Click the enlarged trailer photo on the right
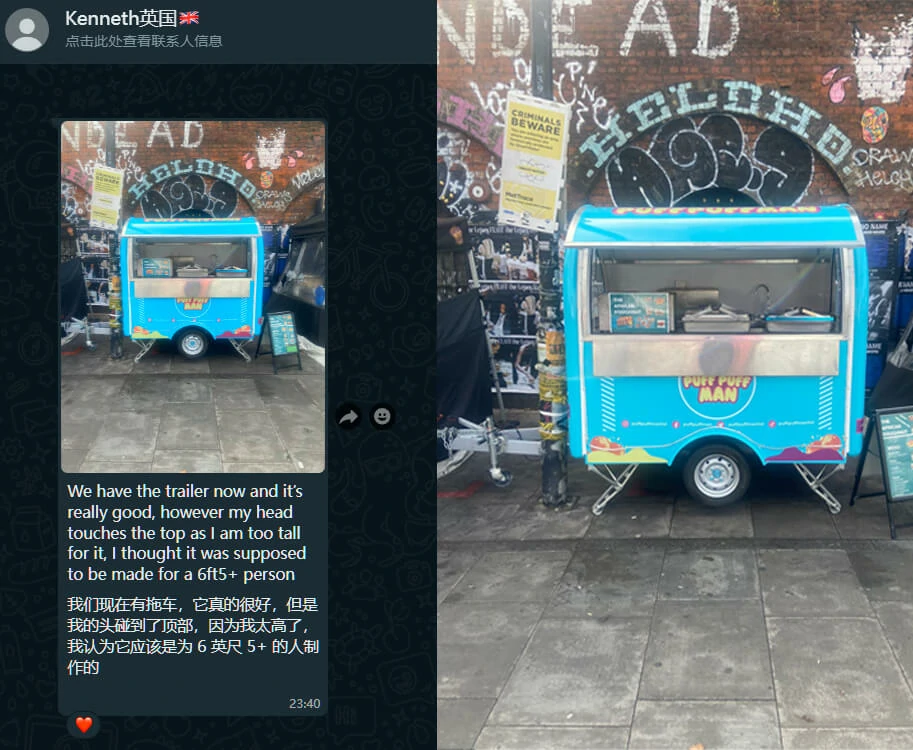The width and height of the screenshot is (913, 750). pos(675,375)
